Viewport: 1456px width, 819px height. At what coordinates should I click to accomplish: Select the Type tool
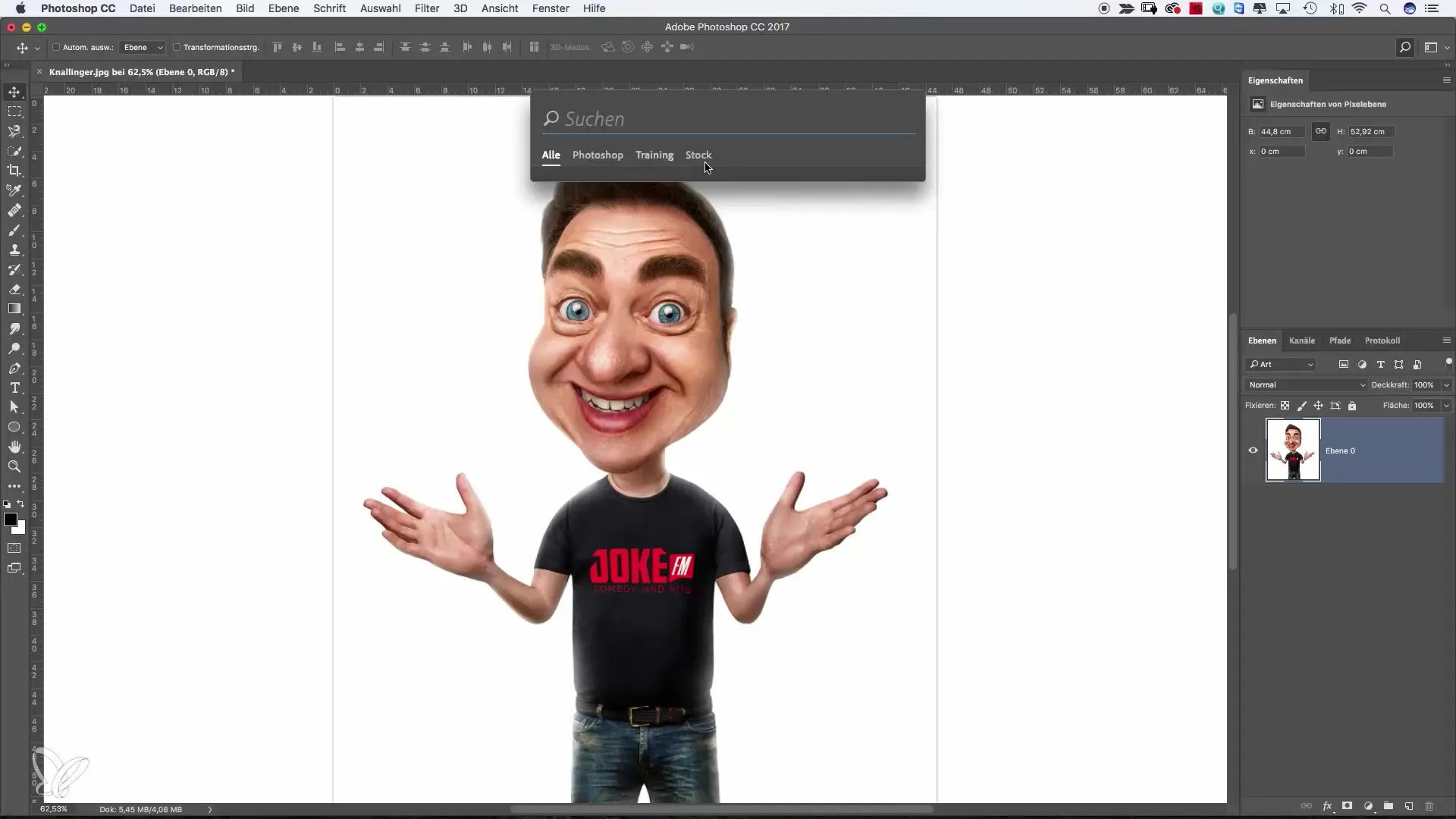point(14,388)
